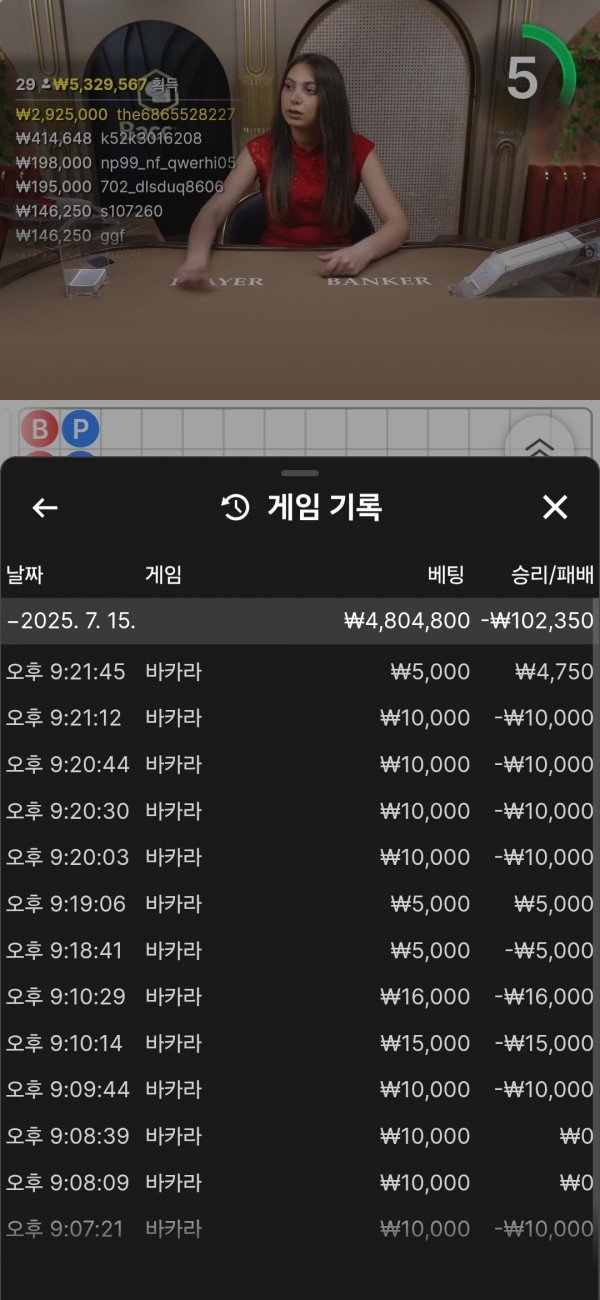Select the 날짜 column header
The image size is (600, 1300).
(25, 575)
